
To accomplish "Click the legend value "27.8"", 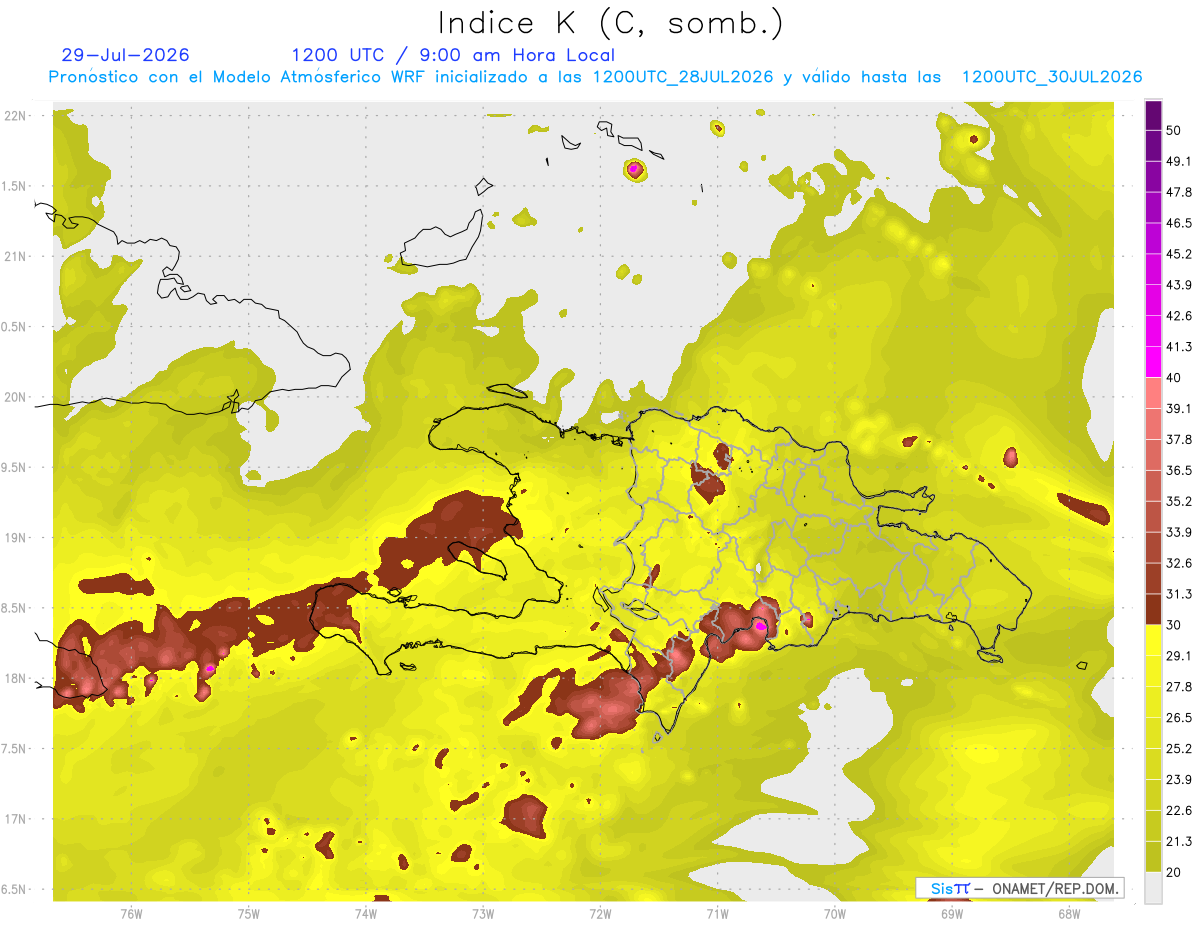I will pos(1179,687).
